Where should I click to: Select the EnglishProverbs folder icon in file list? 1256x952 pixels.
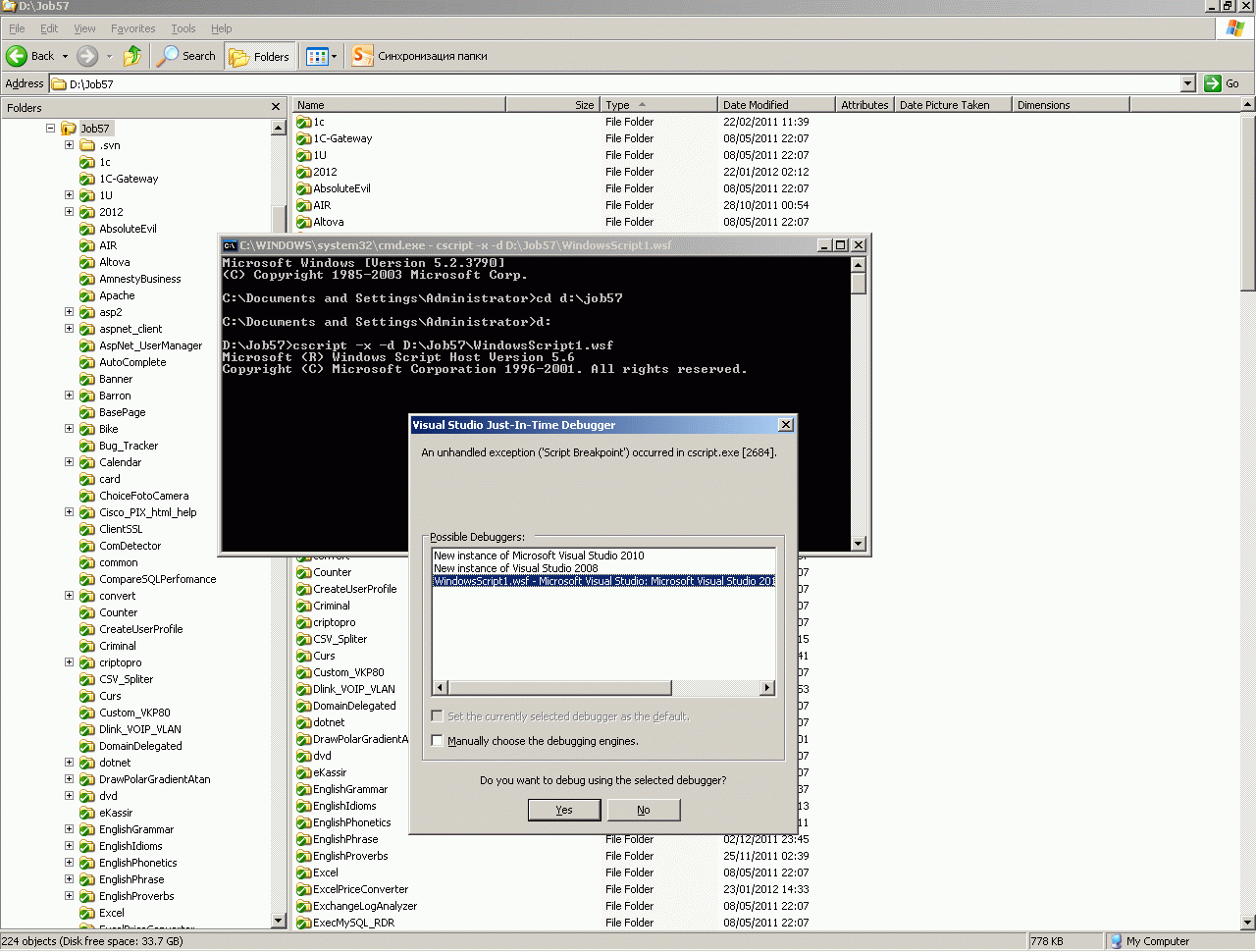[x=304, y=856]
